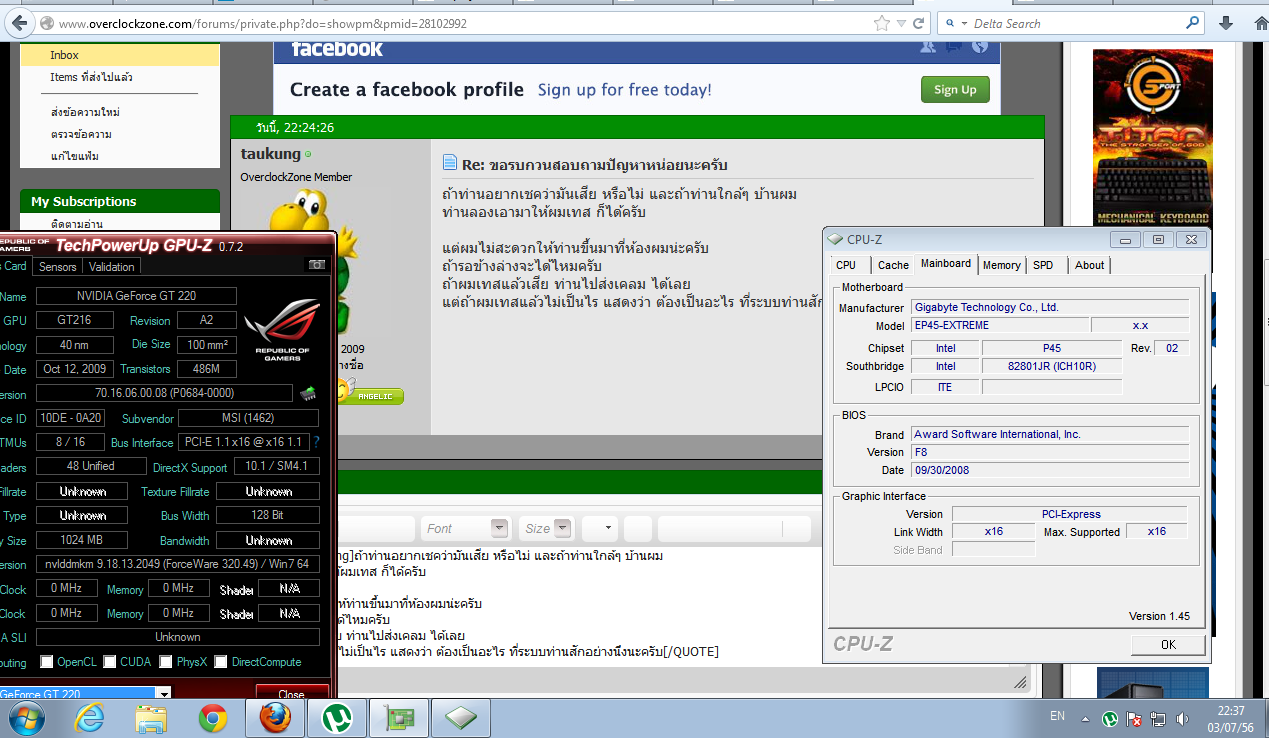The image size is (1269, 738).
Task: Click the network tray icon
Action: 1158,718
